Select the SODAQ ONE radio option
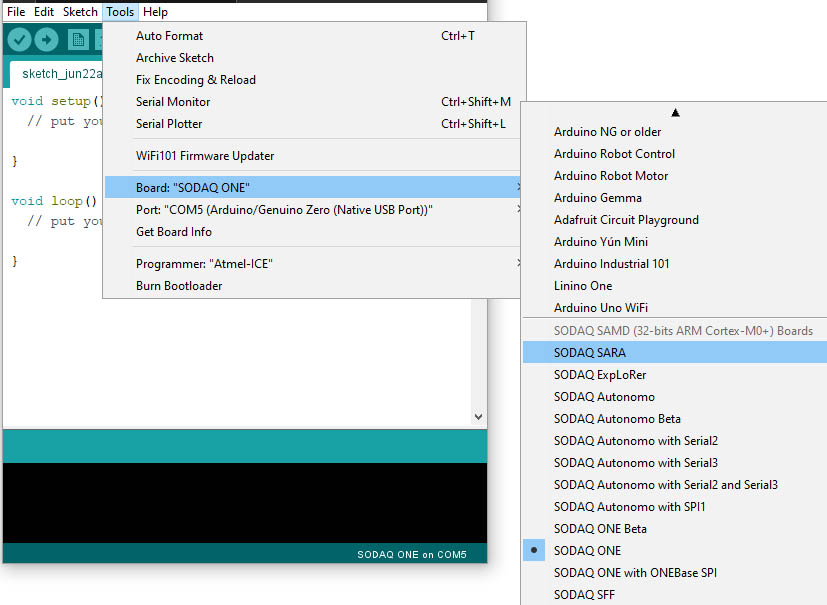 click(x=587, y=551)
